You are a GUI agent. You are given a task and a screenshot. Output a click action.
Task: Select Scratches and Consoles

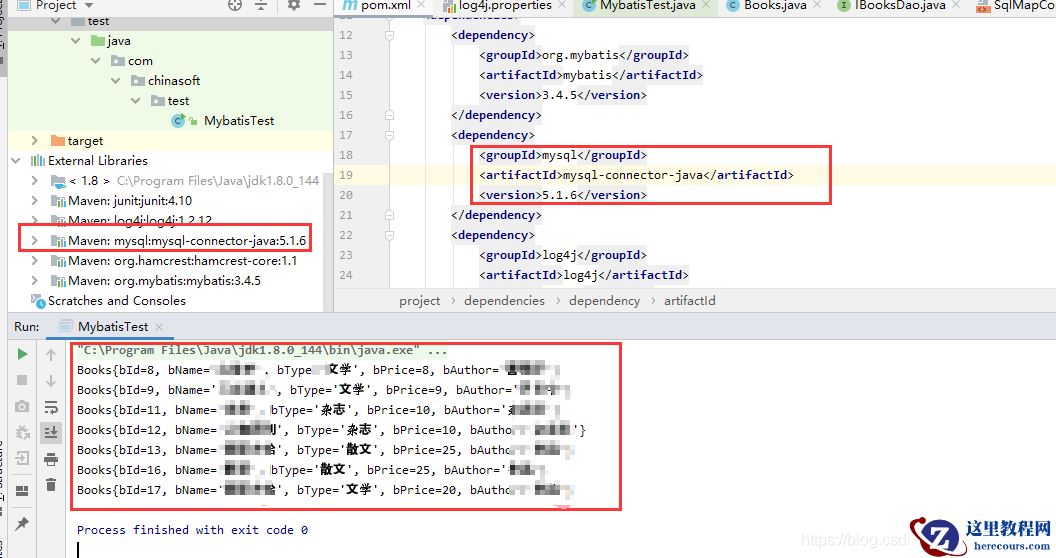pyautogui.click(x=117, y=301)
